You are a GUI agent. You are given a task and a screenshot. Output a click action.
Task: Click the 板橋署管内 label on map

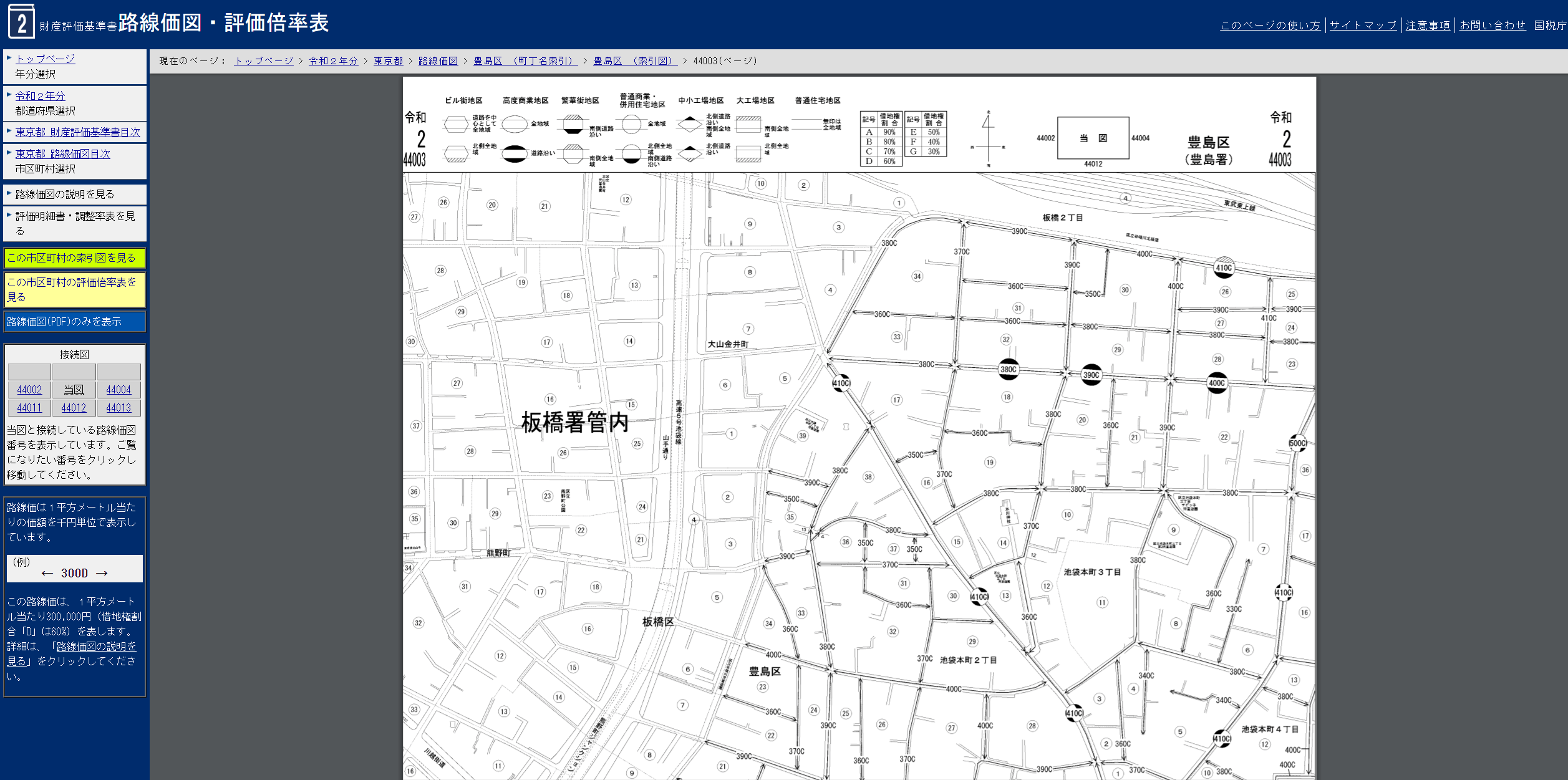tap(574, 423)
